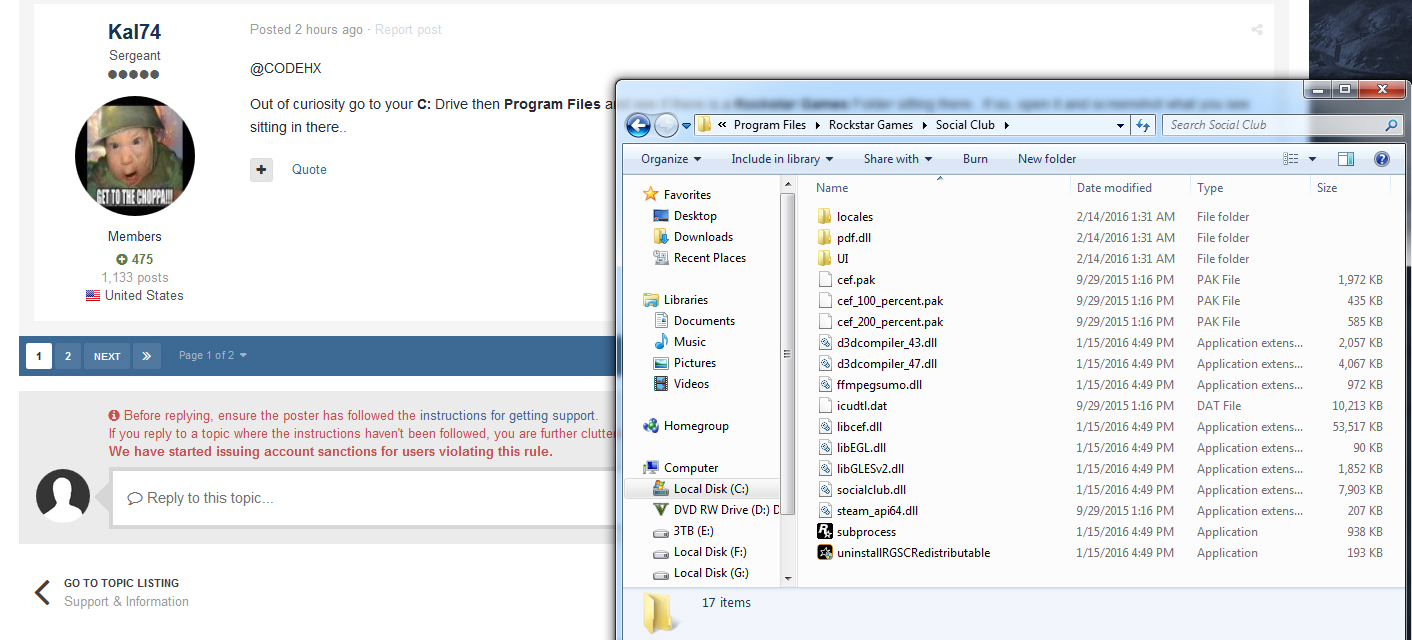Viewport: 1412px width, 640px height.
Task: Open the recent locations dropdown arrow
Action: 686,126
